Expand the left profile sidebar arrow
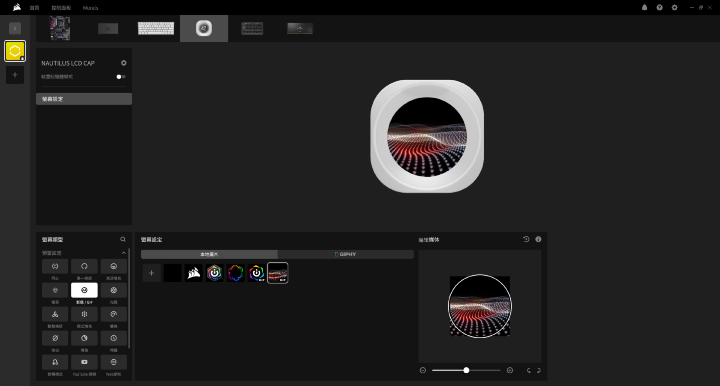Screen dimensions: 720x386 click(x=15, y=28)
